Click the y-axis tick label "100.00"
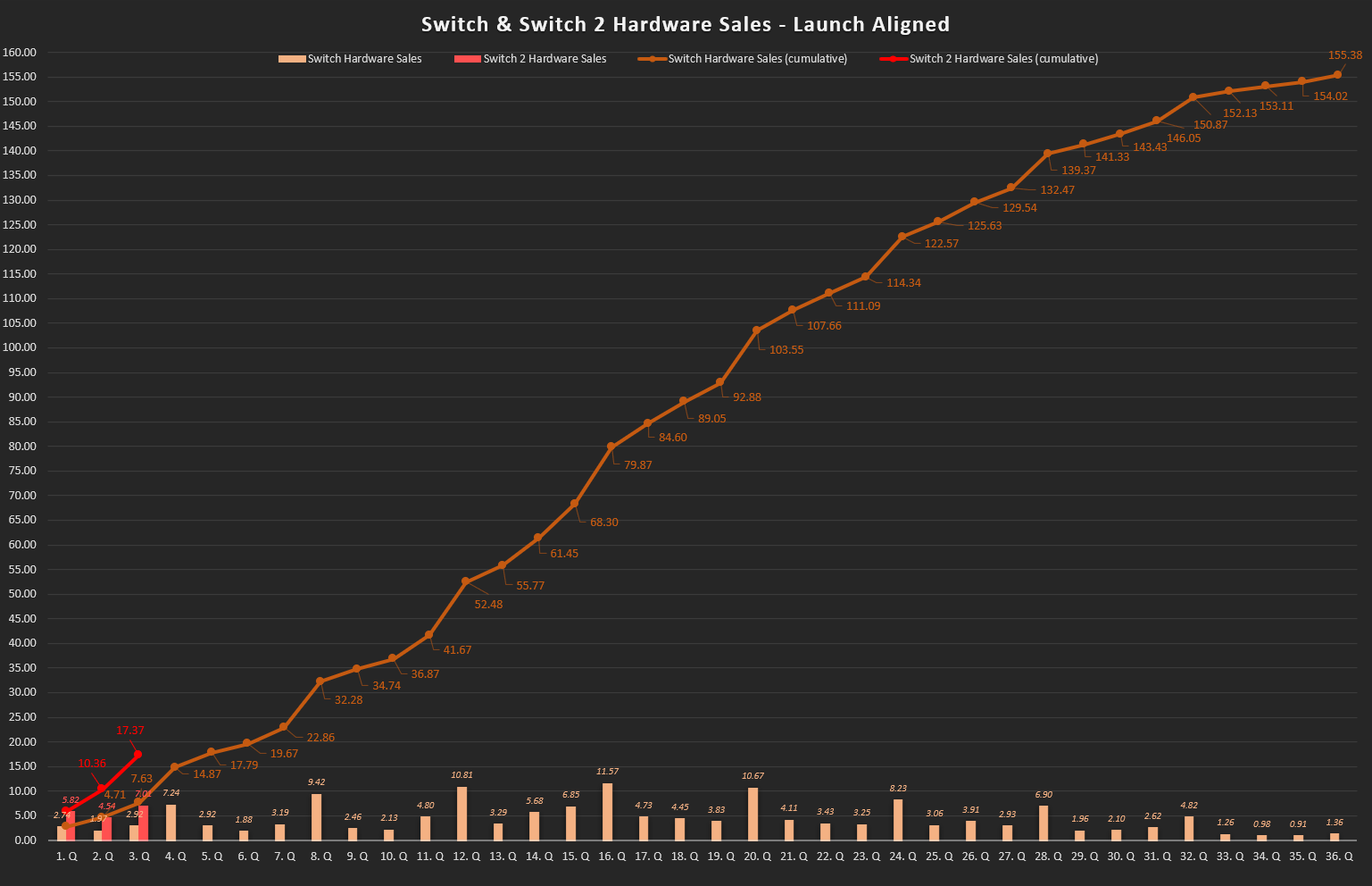The width and height of the screenshot is (1372, 886). click(19, 348)
